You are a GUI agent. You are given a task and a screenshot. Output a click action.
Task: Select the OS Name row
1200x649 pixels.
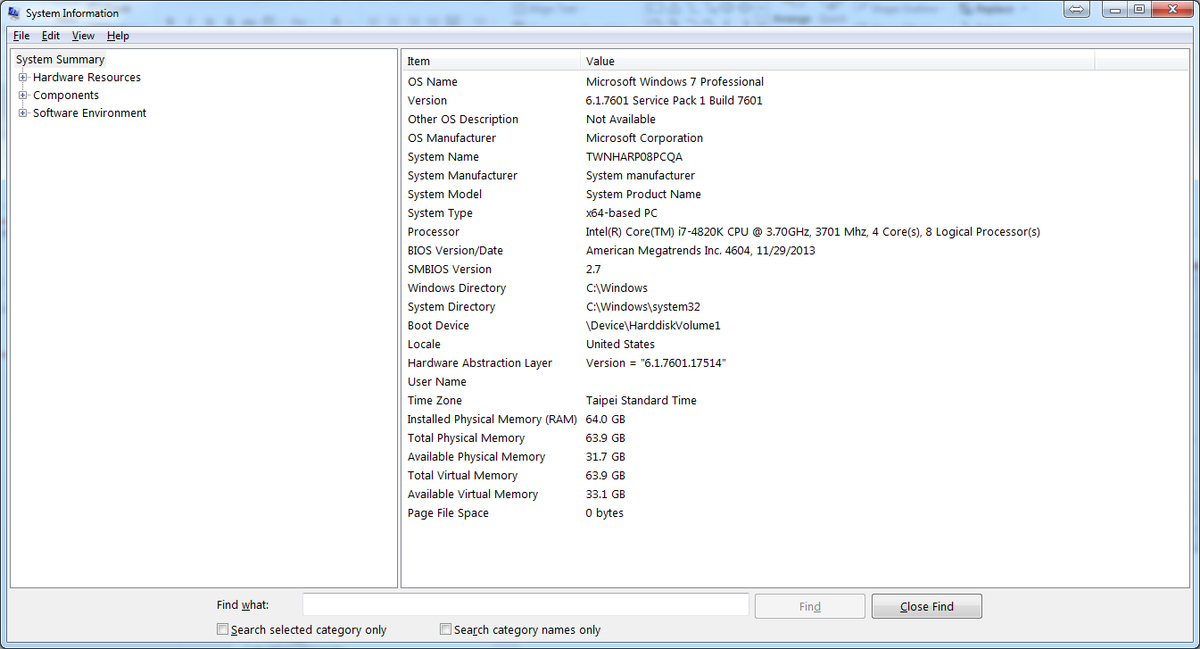(x=797, y=82)
